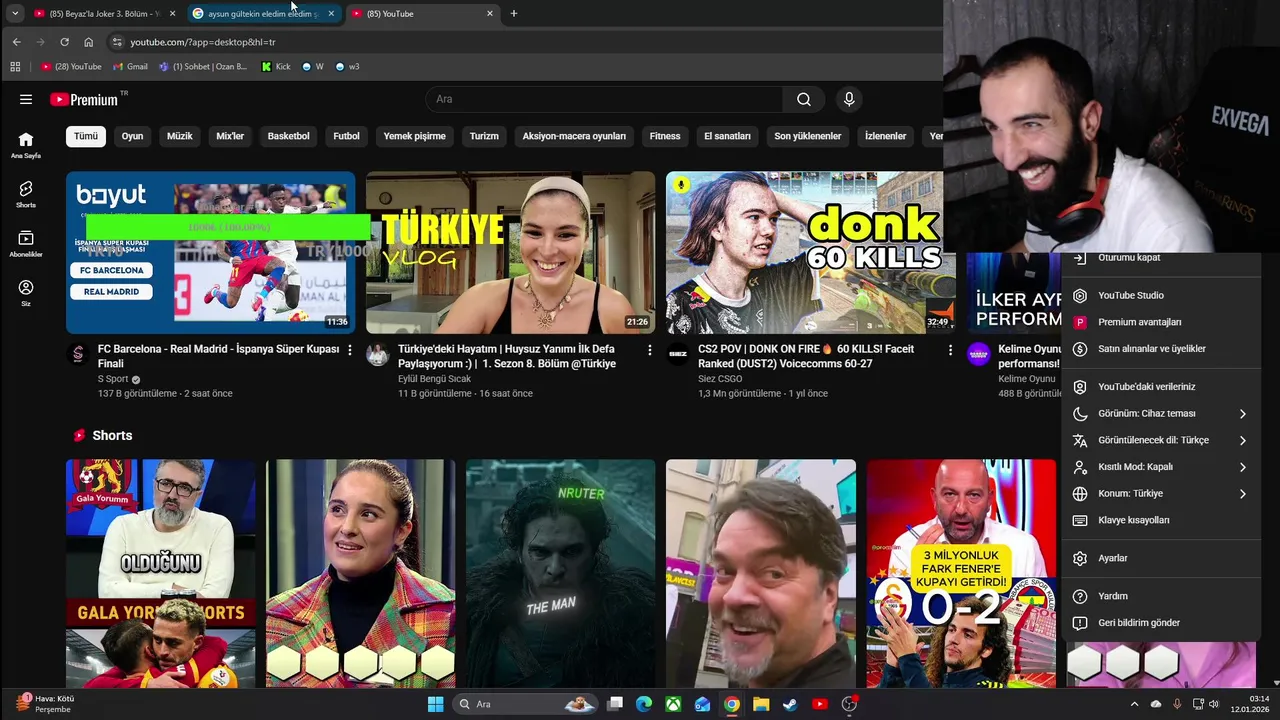Click Eylül Bengü Sıcak channel avatar
Image resolution: width=1280 pixels, height=720 pixels.
(377, 354)
